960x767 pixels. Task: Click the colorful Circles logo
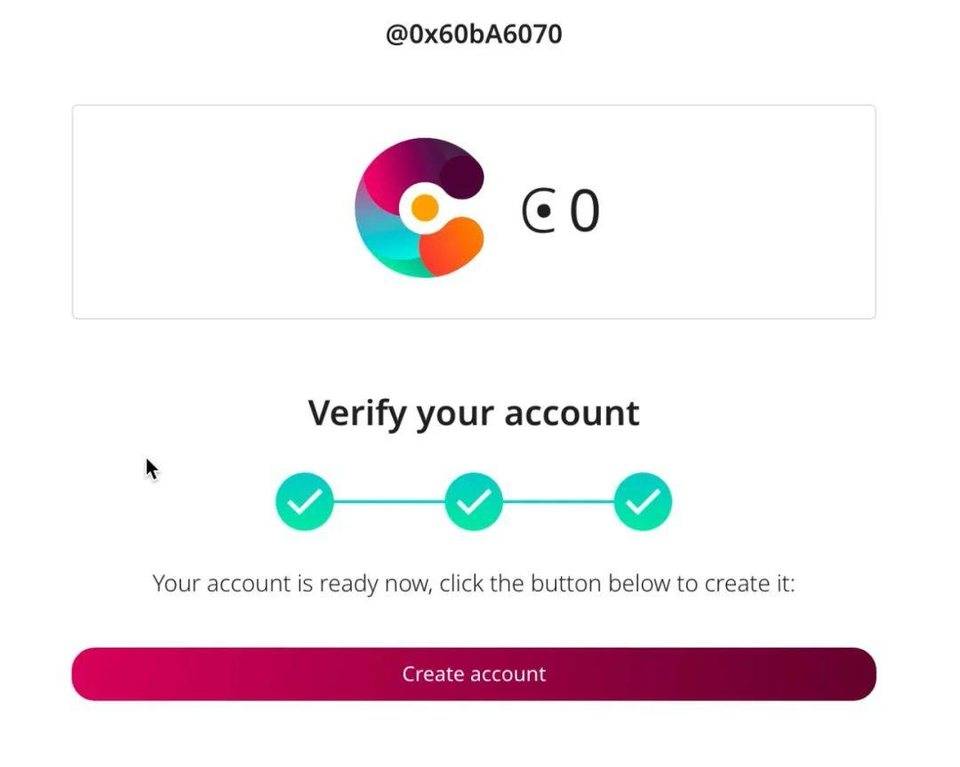(x=420, y=208)
